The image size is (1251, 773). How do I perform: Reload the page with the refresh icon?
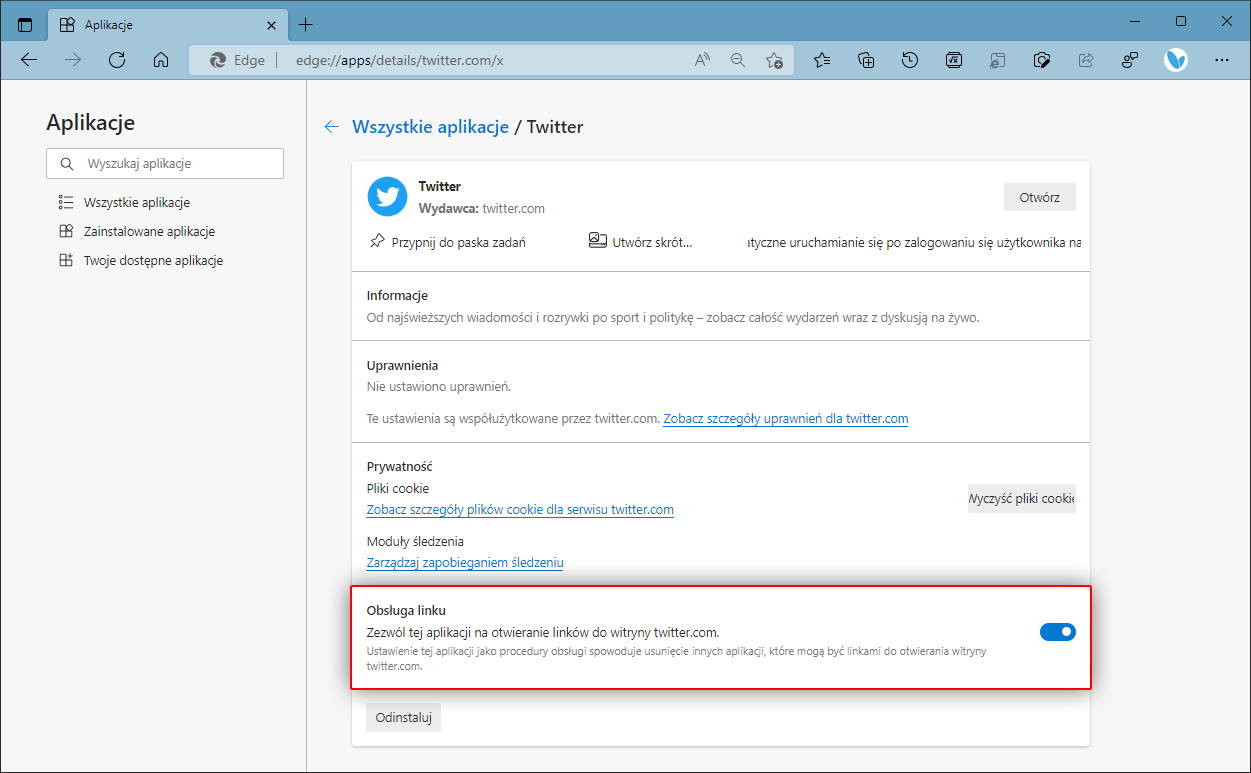pyautogui.click(x=116, y=60)
